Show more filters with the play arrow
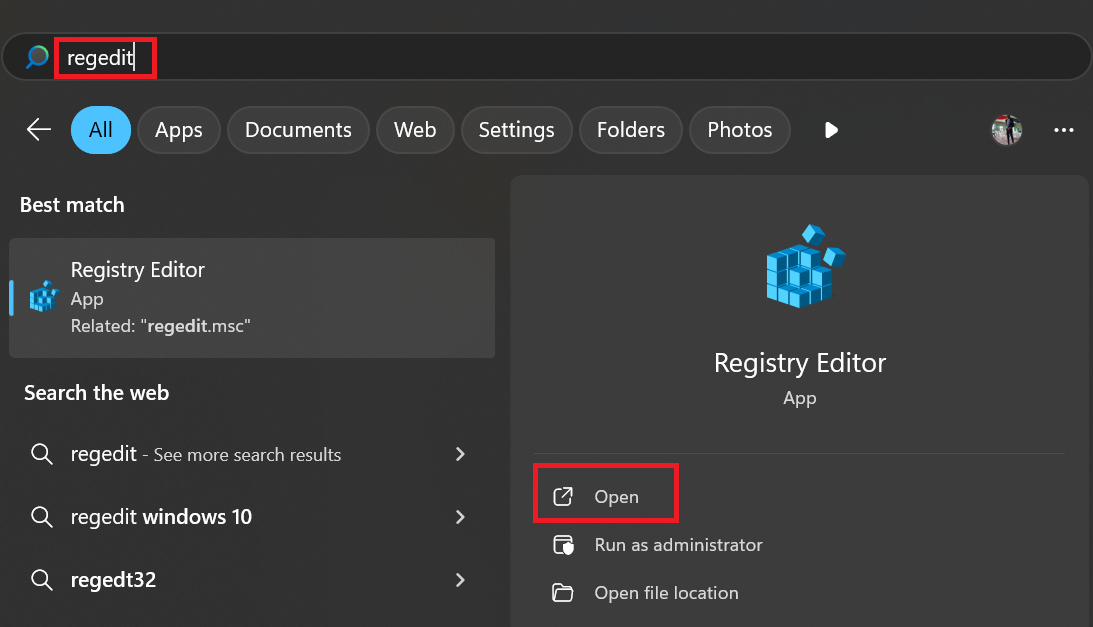The image size is (1093, 627). pos(831,130)
